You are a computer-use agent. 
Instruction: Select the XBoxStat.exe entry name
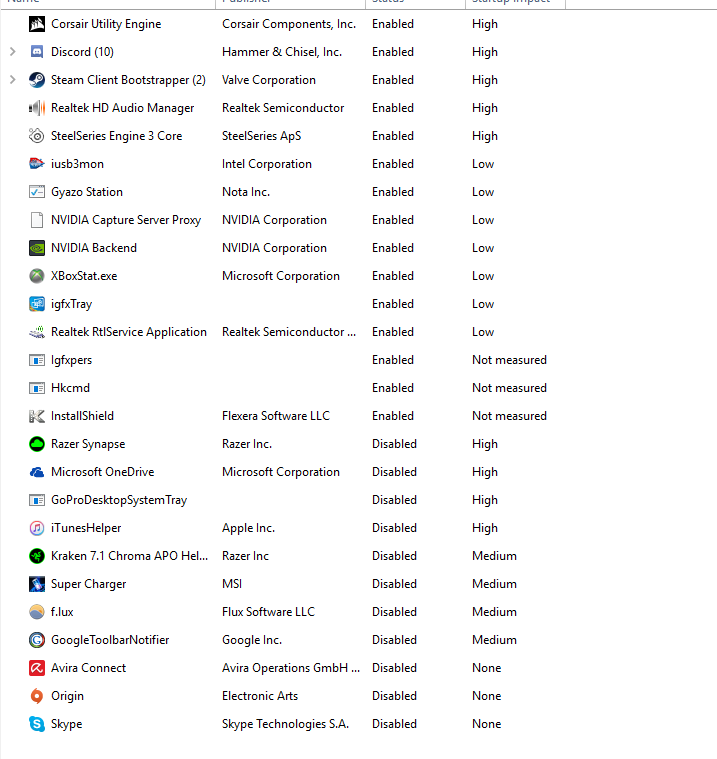[84, 276]
